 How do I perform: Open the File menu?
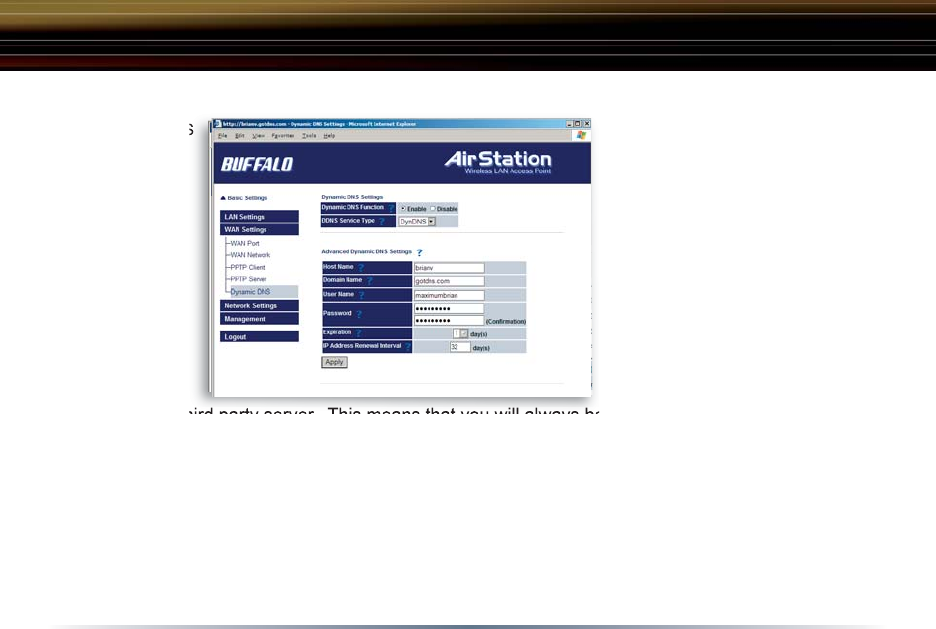(223, 136)
